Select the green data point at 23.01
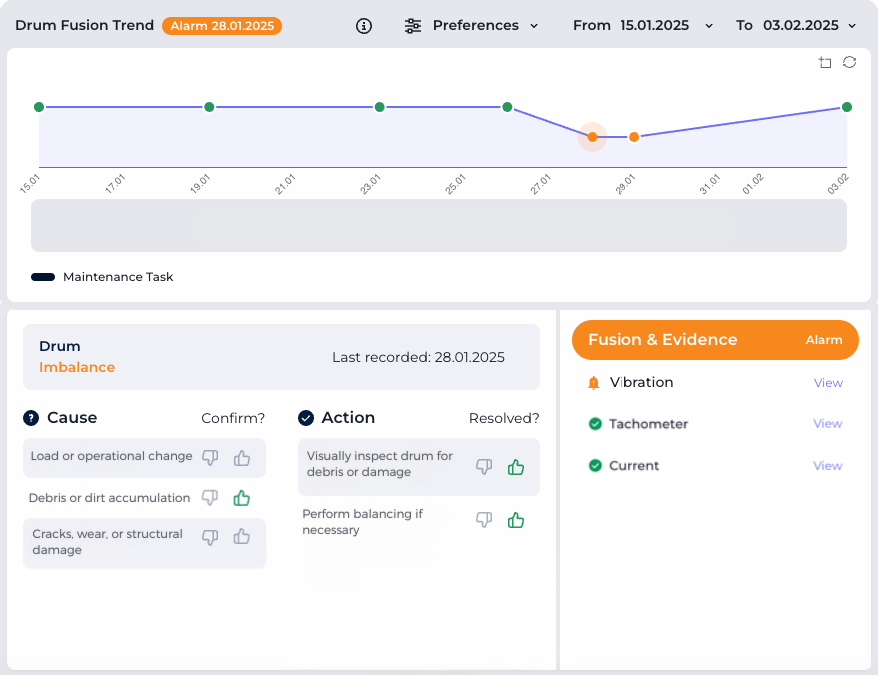This screenshot has width=878, height=675. click(x=380, y=107)
